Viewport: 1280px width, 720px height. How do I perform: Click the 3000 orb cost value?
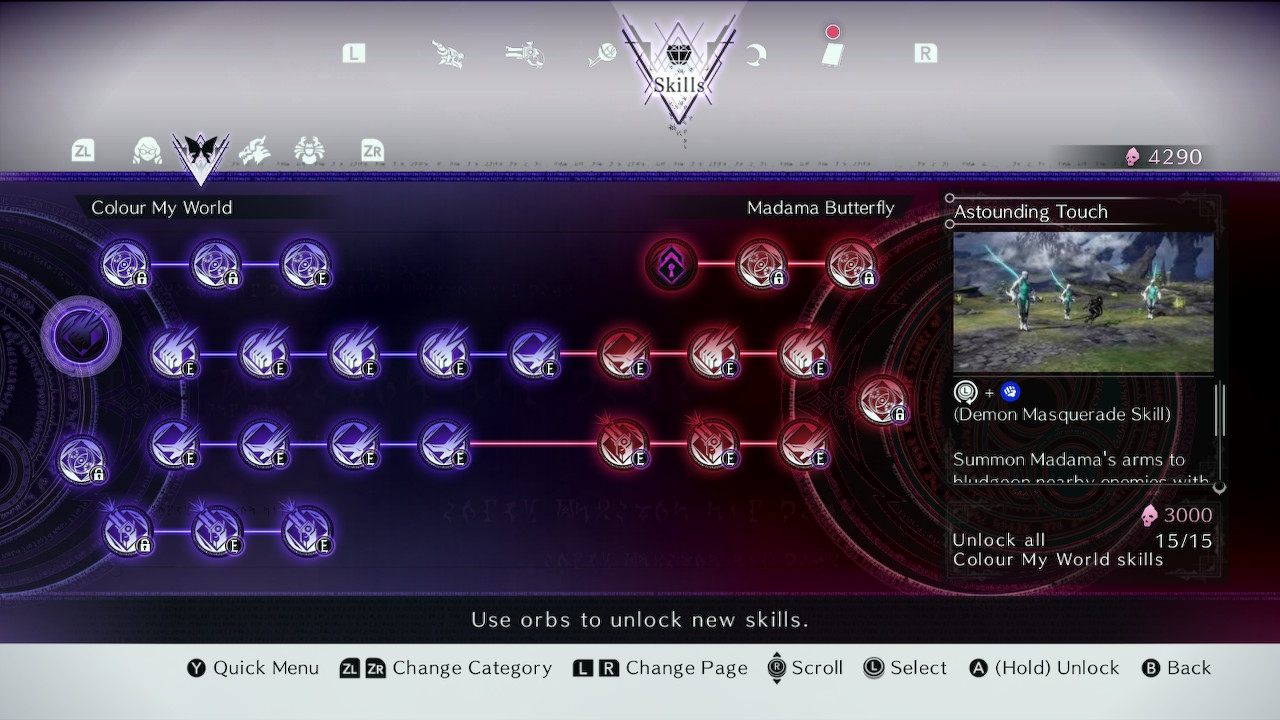(1176, 515)
